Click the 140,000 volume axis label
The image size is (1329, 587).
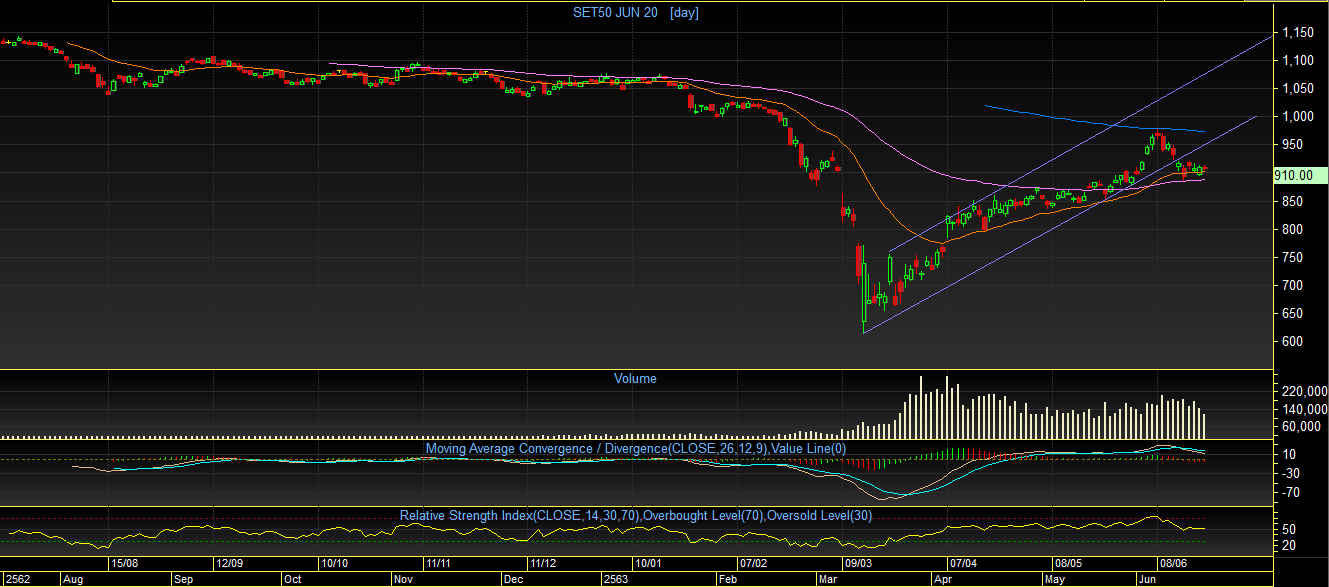(x=1305, y=409)
